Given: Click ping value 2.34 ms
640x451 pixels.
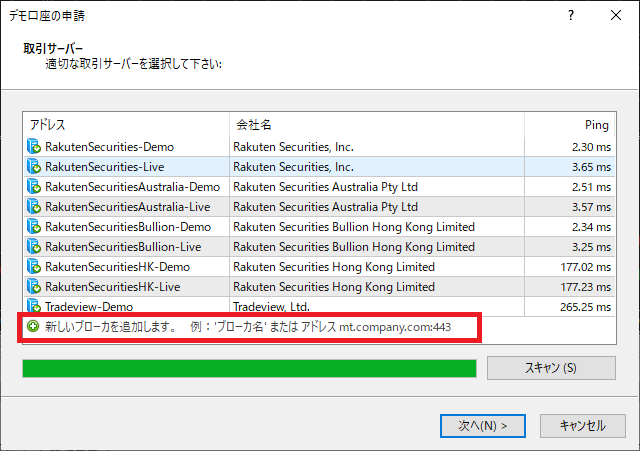Looking at the screenshot, I should click(x=591, y=227).
